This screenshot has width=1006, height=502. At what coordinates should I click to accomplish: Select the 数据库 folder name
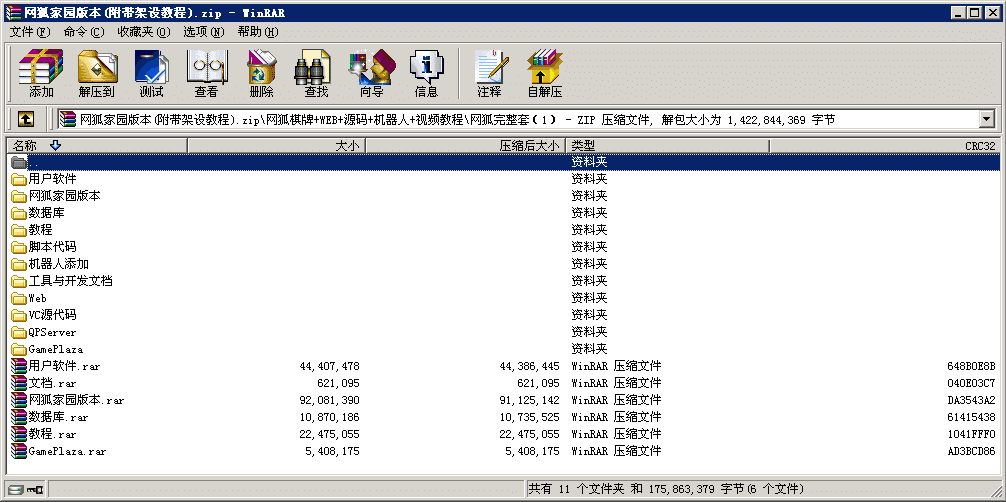point(46,212)
